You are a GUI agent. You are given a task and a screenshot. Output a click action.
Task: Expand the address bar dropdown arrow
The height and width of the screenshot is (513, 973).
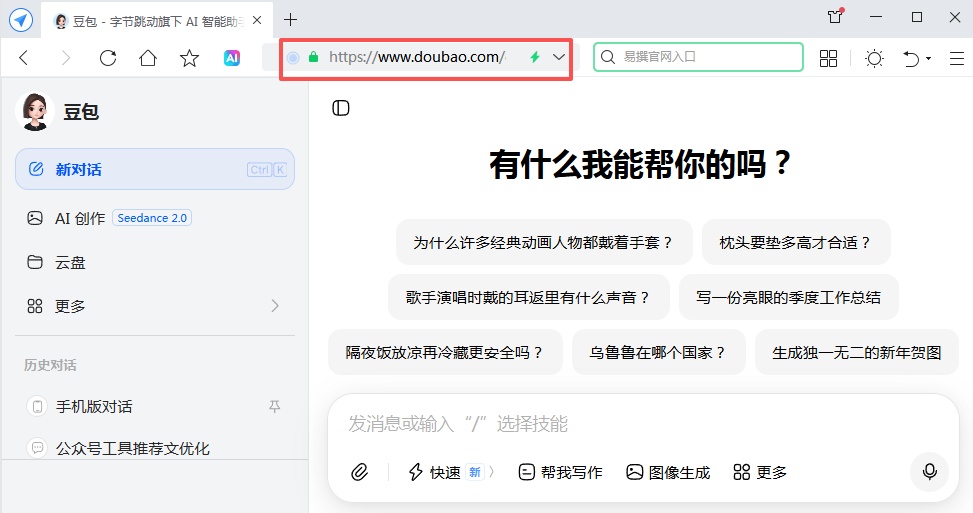558,57
